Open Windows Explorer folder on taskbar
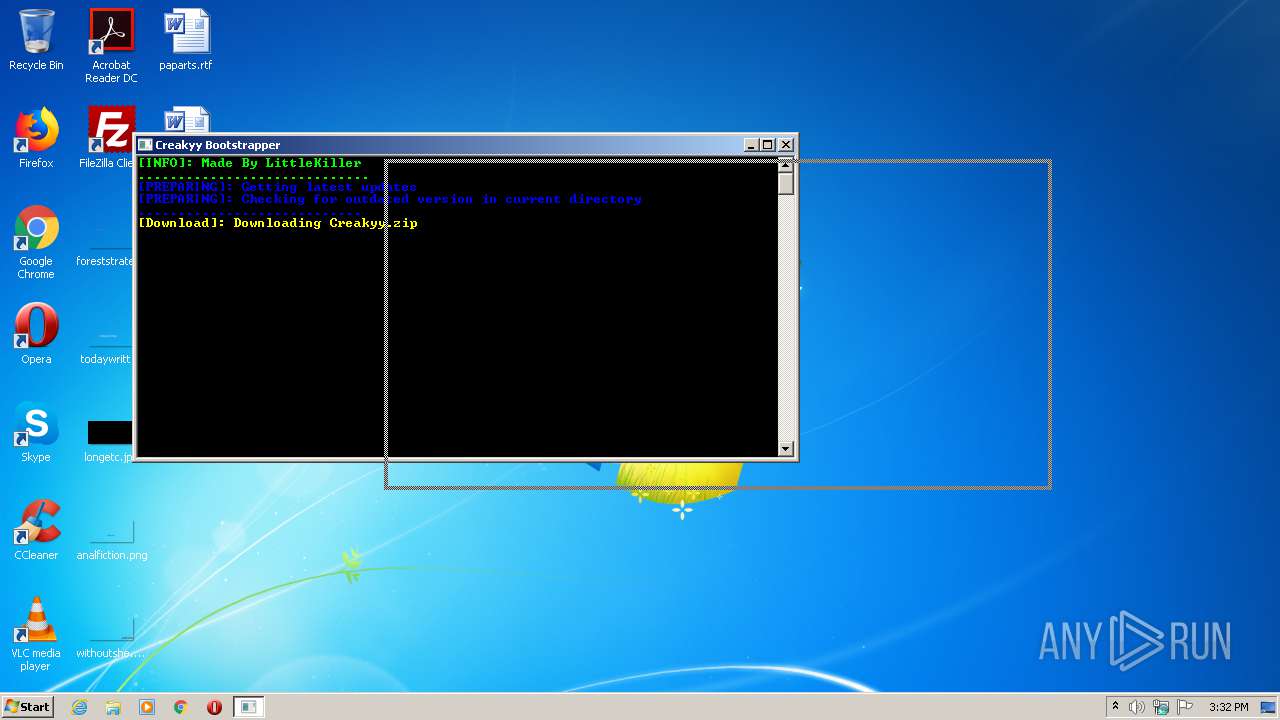The width and height of the screenshot is (1280, 720). click(113, 707)
